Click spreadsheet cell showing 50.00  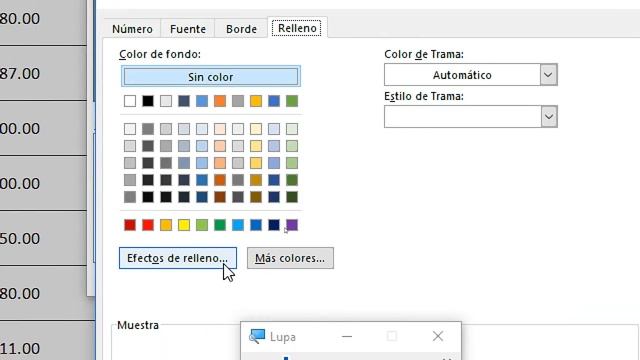[x=43, y=238]
